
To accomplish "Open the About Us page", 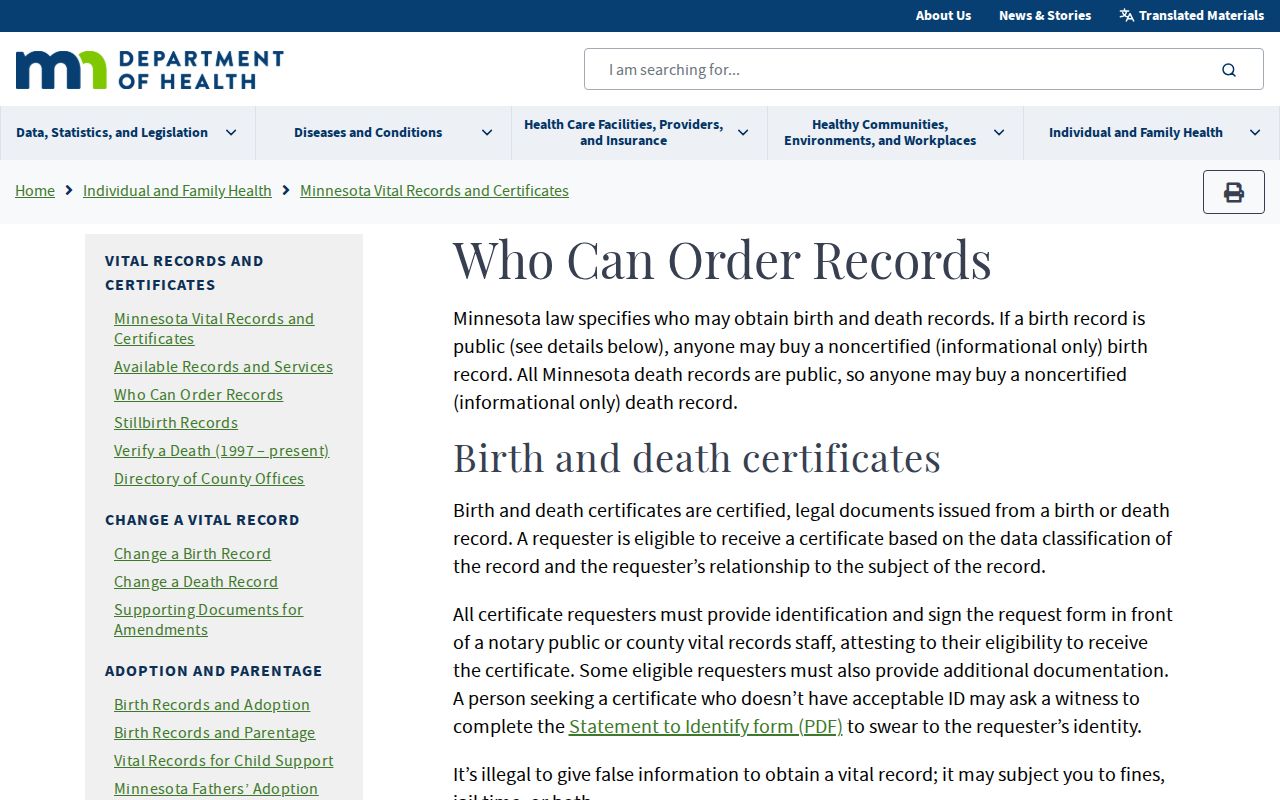I will [x=943, y=15].
